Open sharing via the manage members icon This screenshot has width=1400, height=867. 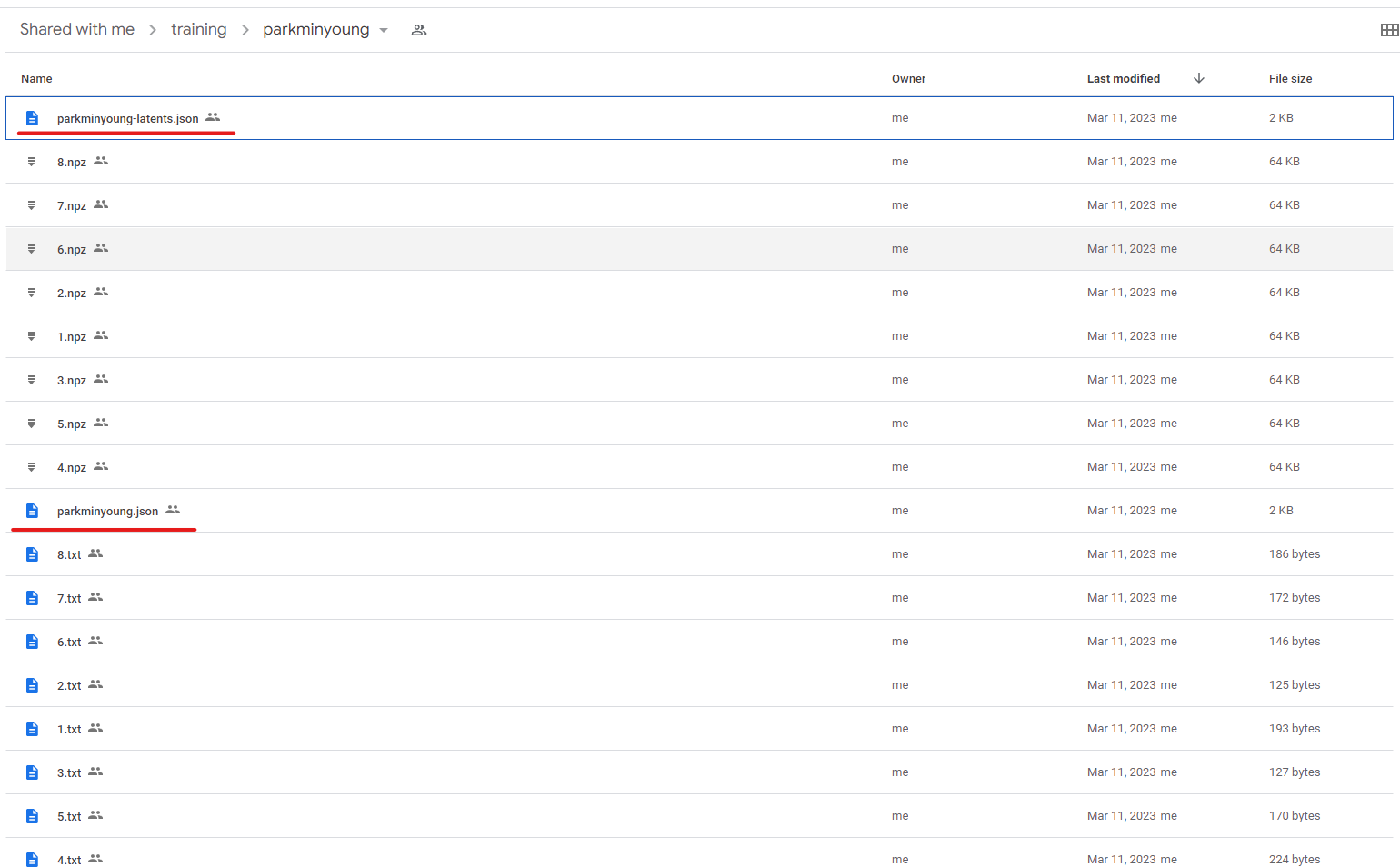point(419,29)
